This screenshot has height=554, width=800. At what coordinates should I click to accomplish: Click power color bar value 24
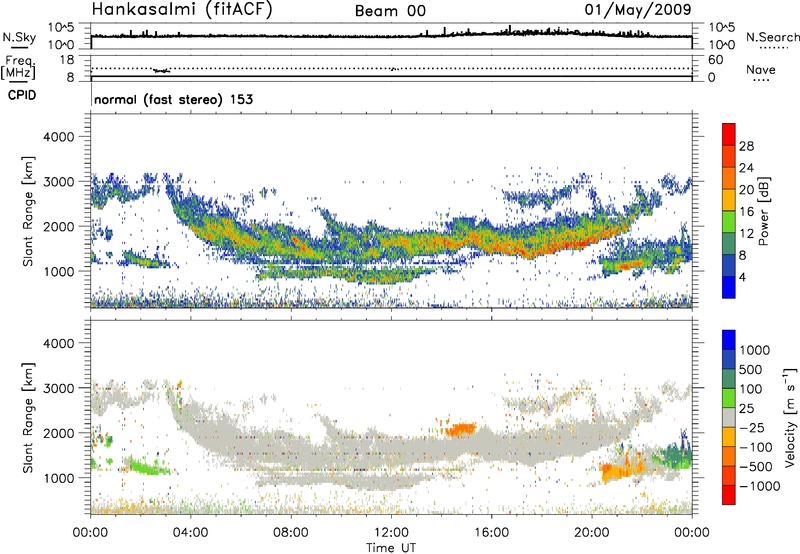[746, 168]
